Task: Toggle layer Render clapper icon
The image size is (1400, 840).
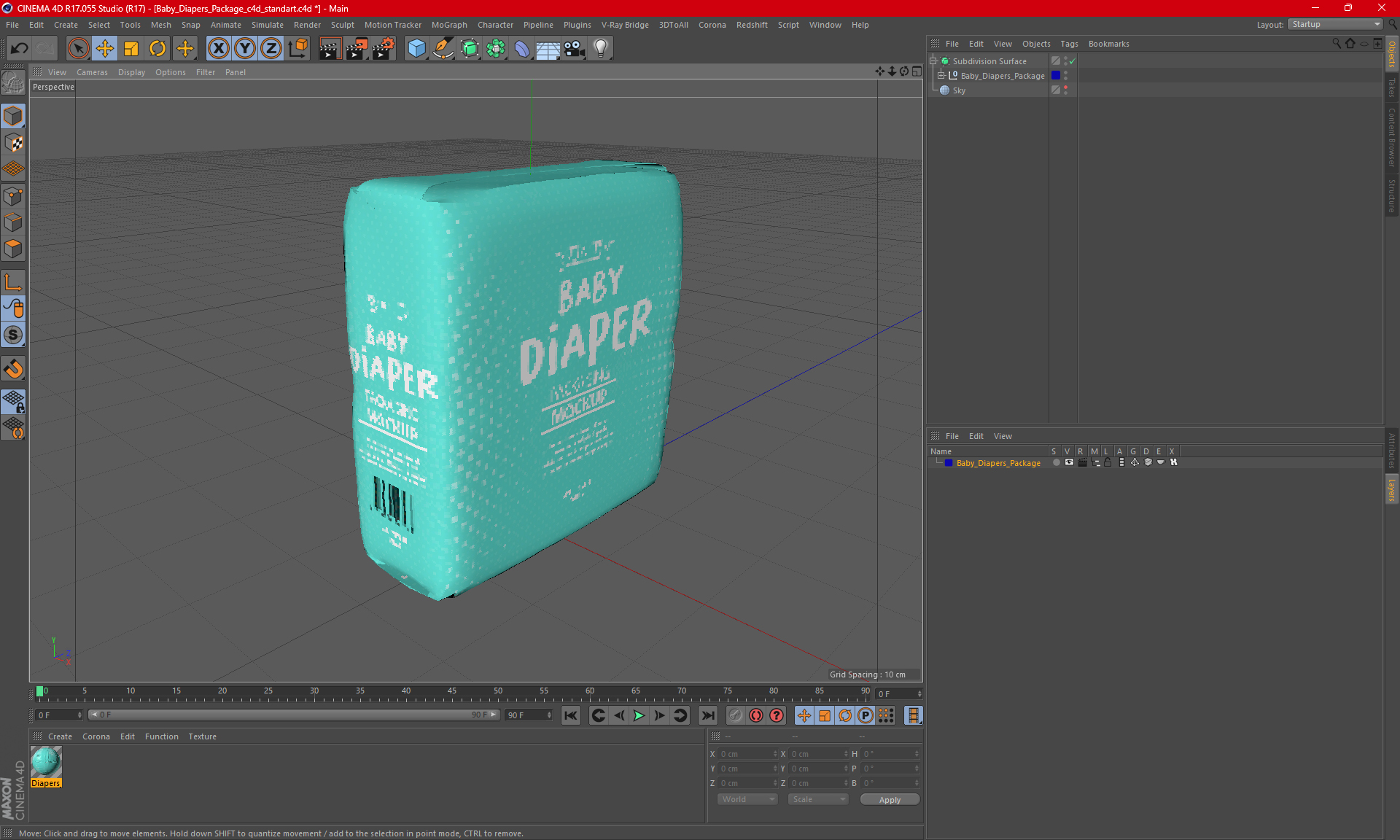Action: (x=1082, y=462)
